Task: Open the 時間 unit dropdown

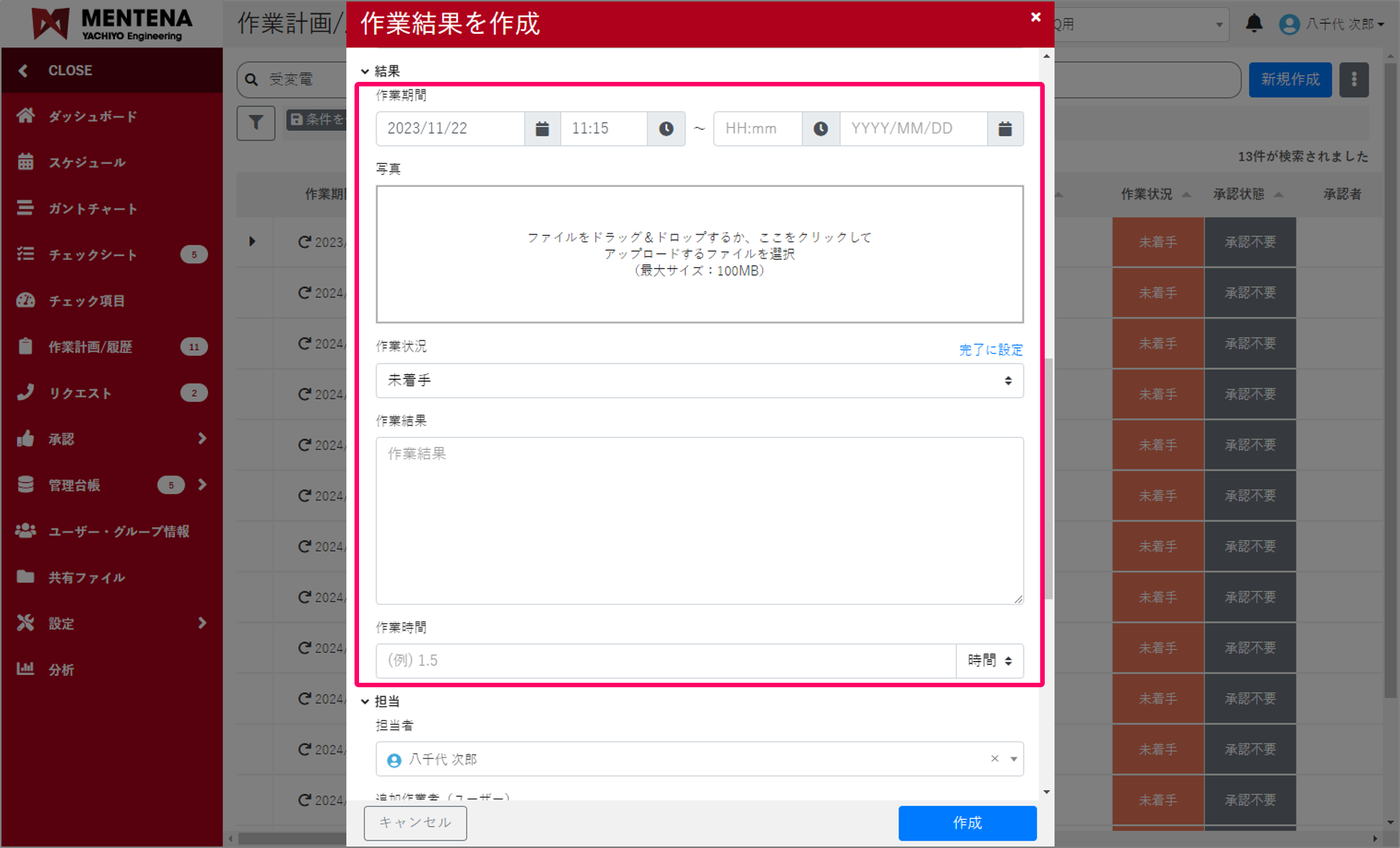Action: [x=989, y=660]
